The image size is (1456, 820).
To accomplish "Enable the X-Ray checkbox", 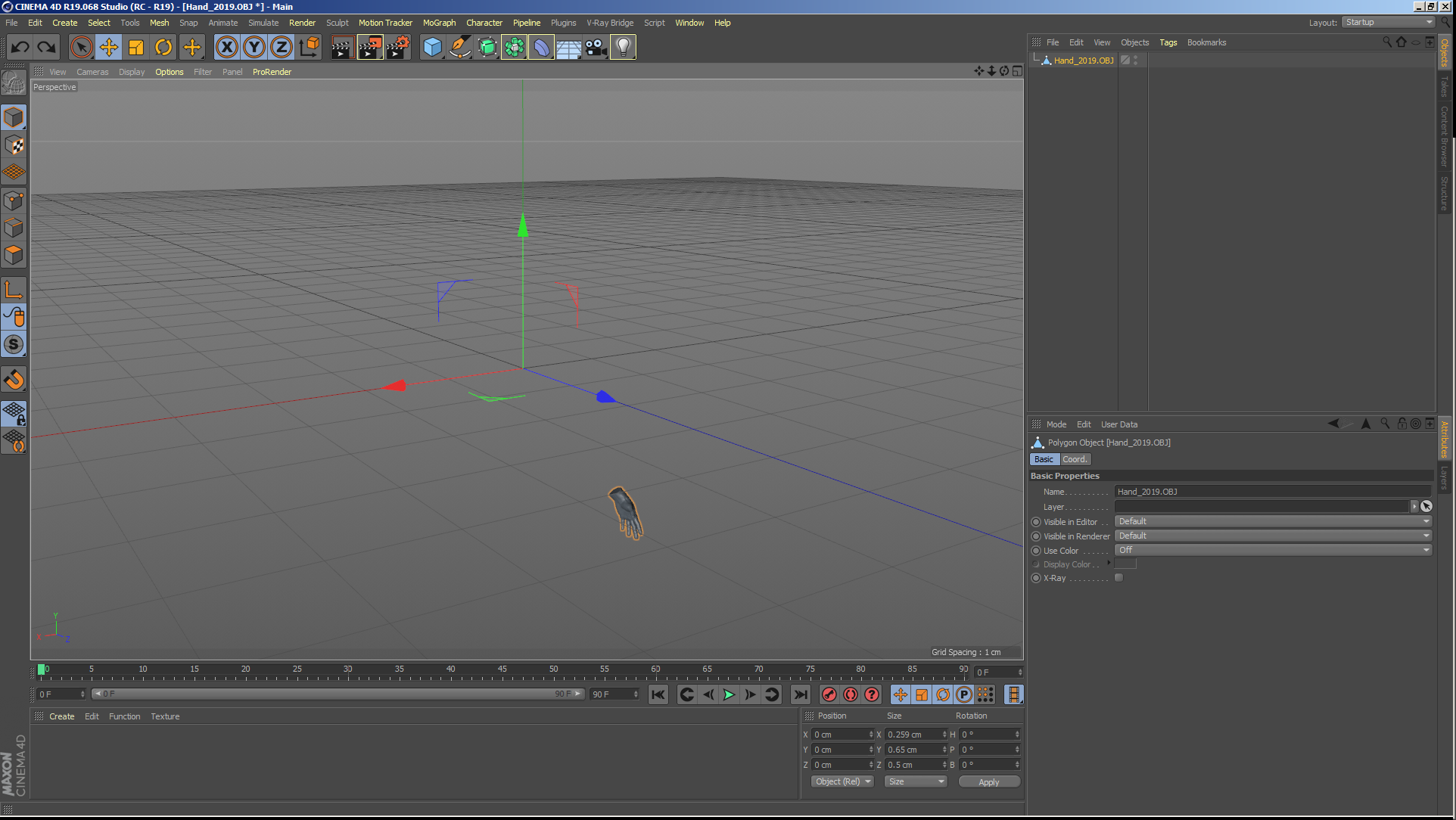I will 1118,578.
